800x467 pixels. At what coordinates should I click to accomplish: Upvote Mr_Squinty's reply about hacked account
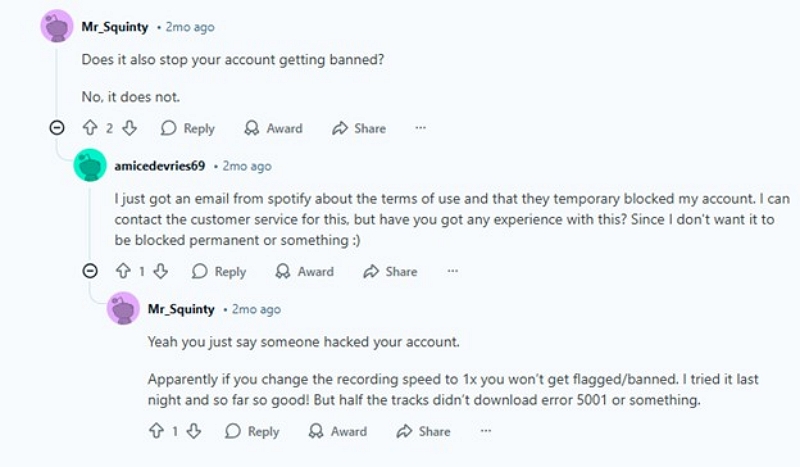pyautogui.click(x=155, y=431)
